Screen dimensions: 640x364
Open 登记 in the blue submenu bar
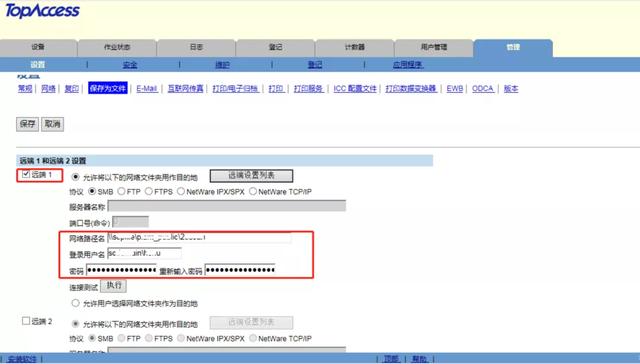pyautogui.click(x=315, y=64)
